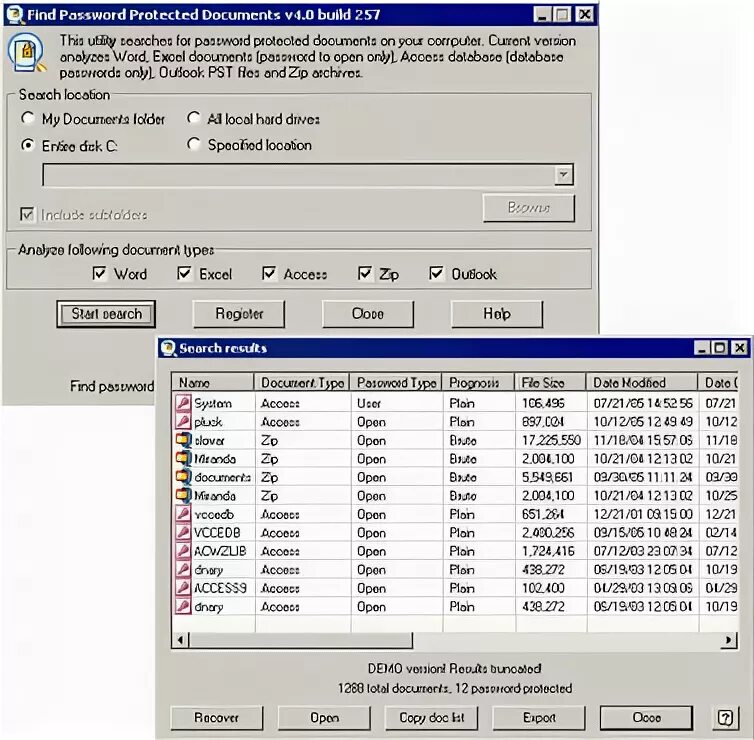
Task: Click the Close button in main window
Action: (x=368, y=314)
